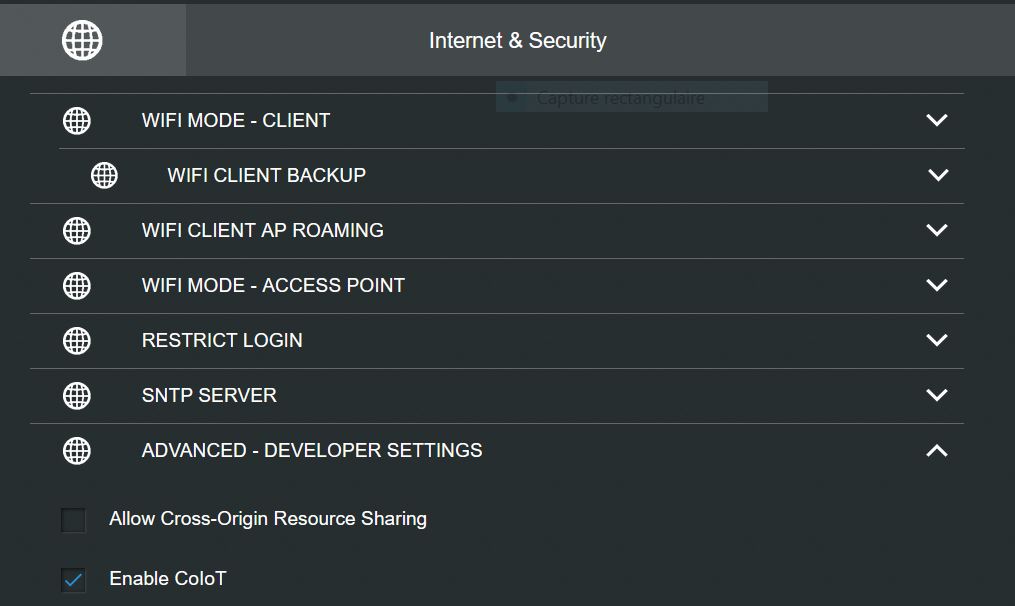The height and width of the screenshot is (606, 1015).
Task: Click globe icon beside ADVANCED - DEVELOPER SETTINGS
Action: coord(77,451)
